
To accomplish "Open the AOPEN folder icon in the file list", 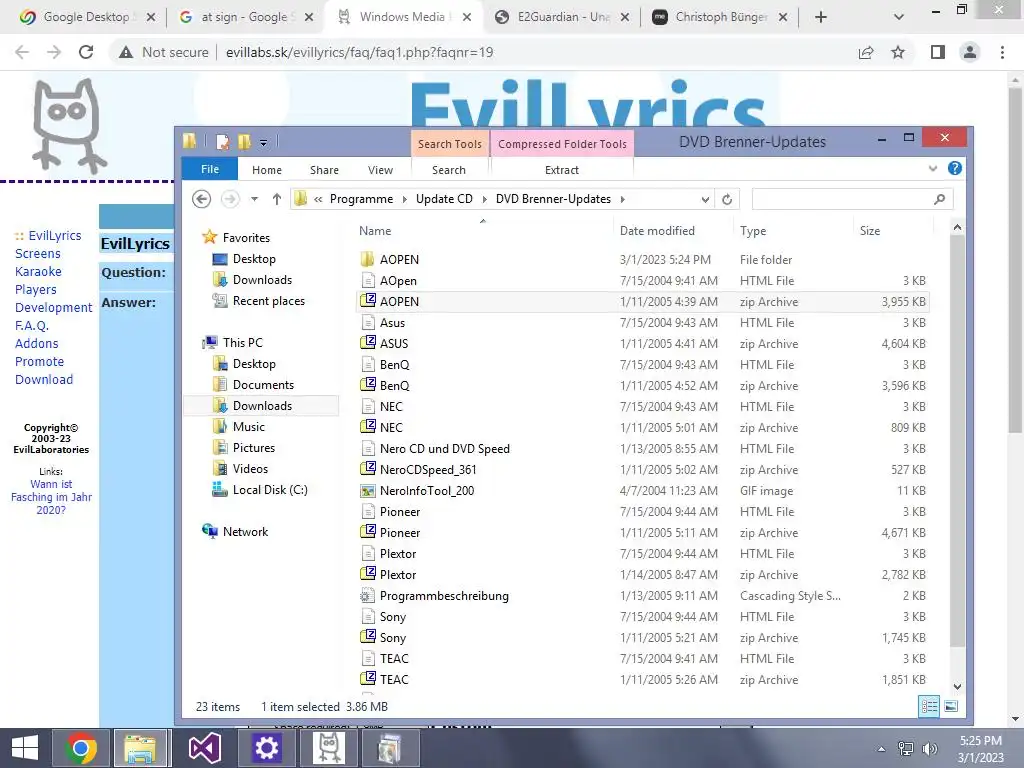I will pos(368,259).
